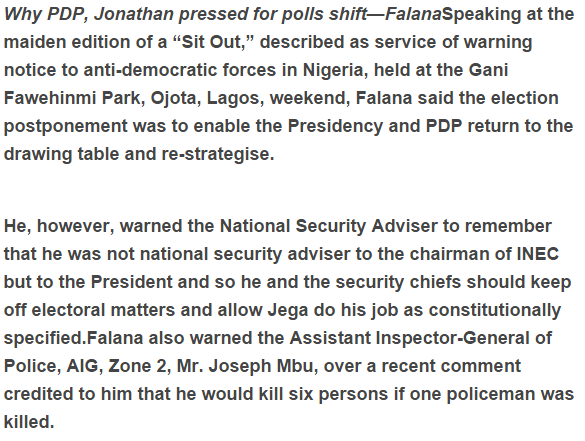The height and width of the screenshot is (441, 585).
Task: Click the name 'Joseph Mbu'
Action: coord(263,367)
